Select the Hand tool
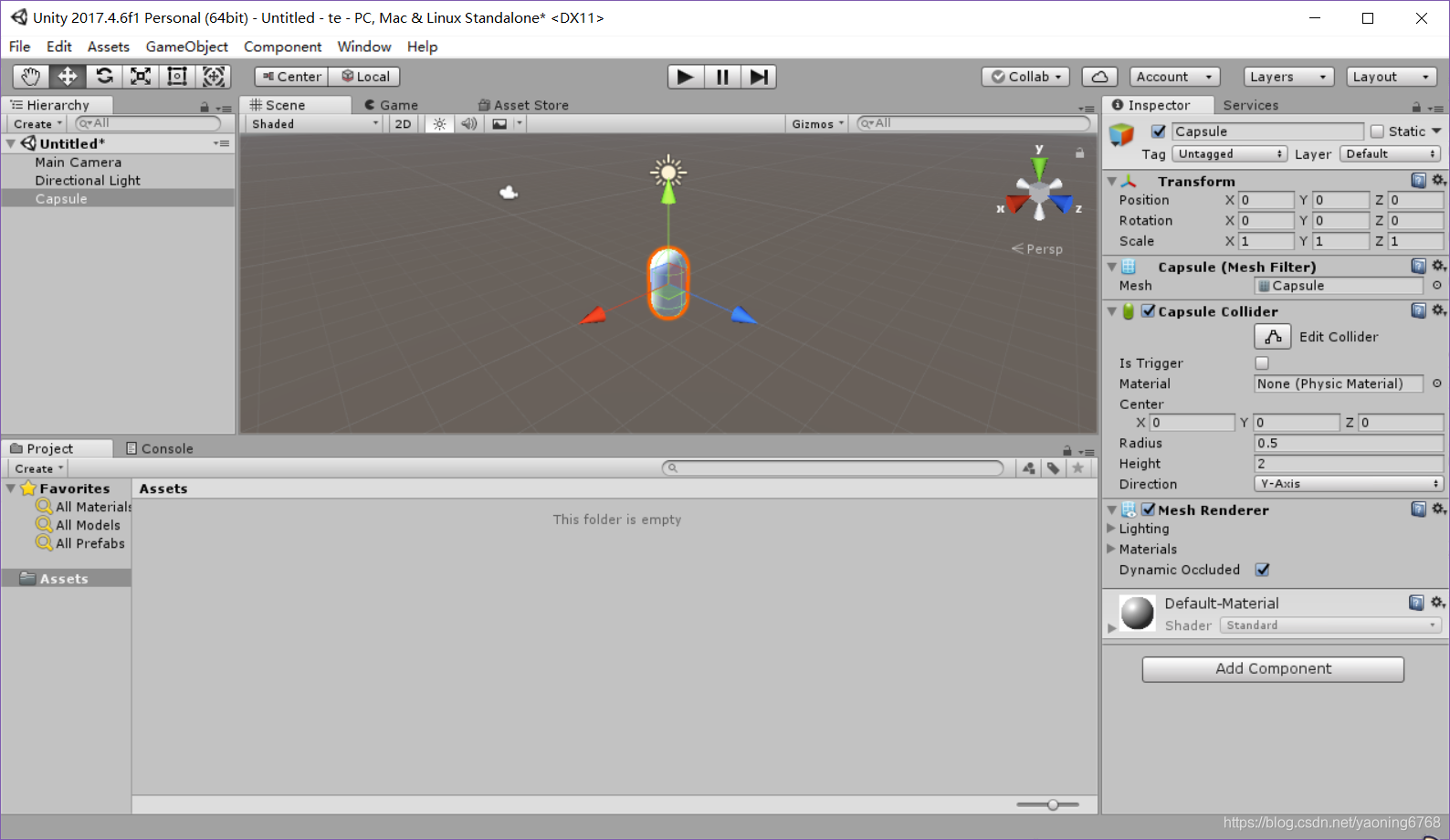Screen dimensions: 1450x840 click(x=31, y=77)
